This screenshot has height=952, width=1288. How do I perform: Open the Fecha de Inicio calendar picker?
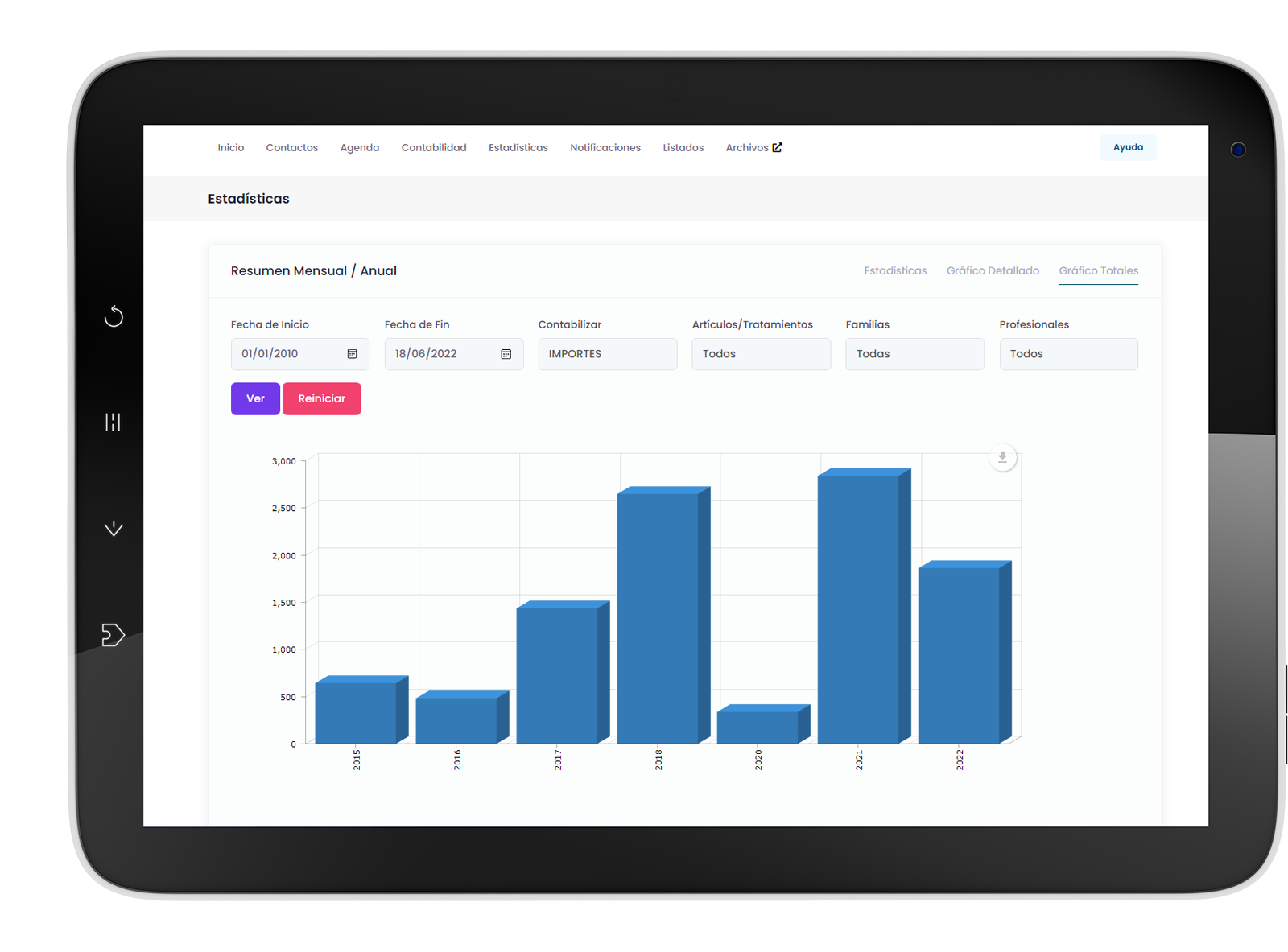[352, 354]
